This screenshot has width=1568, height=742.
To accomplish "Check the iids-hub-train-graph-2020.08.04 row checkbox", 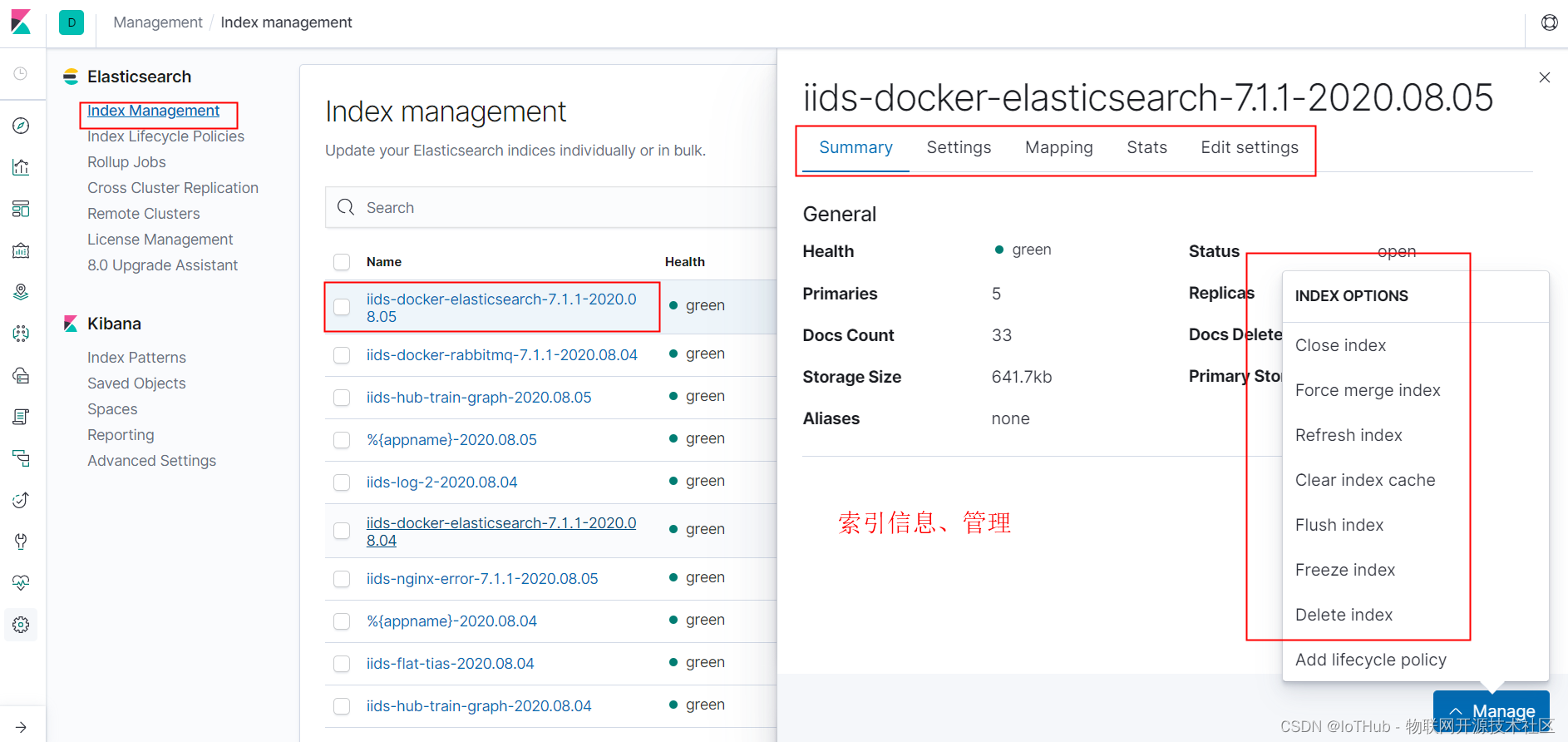I will (342, 706).
